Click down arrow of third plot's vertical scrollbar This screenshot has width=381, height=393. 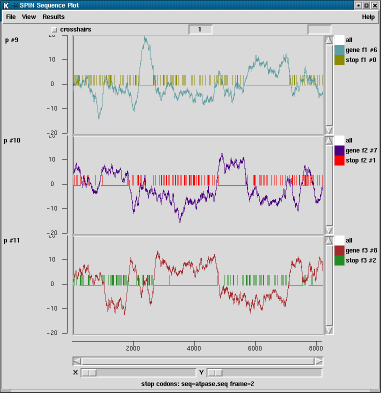click(x=329, y=330)
